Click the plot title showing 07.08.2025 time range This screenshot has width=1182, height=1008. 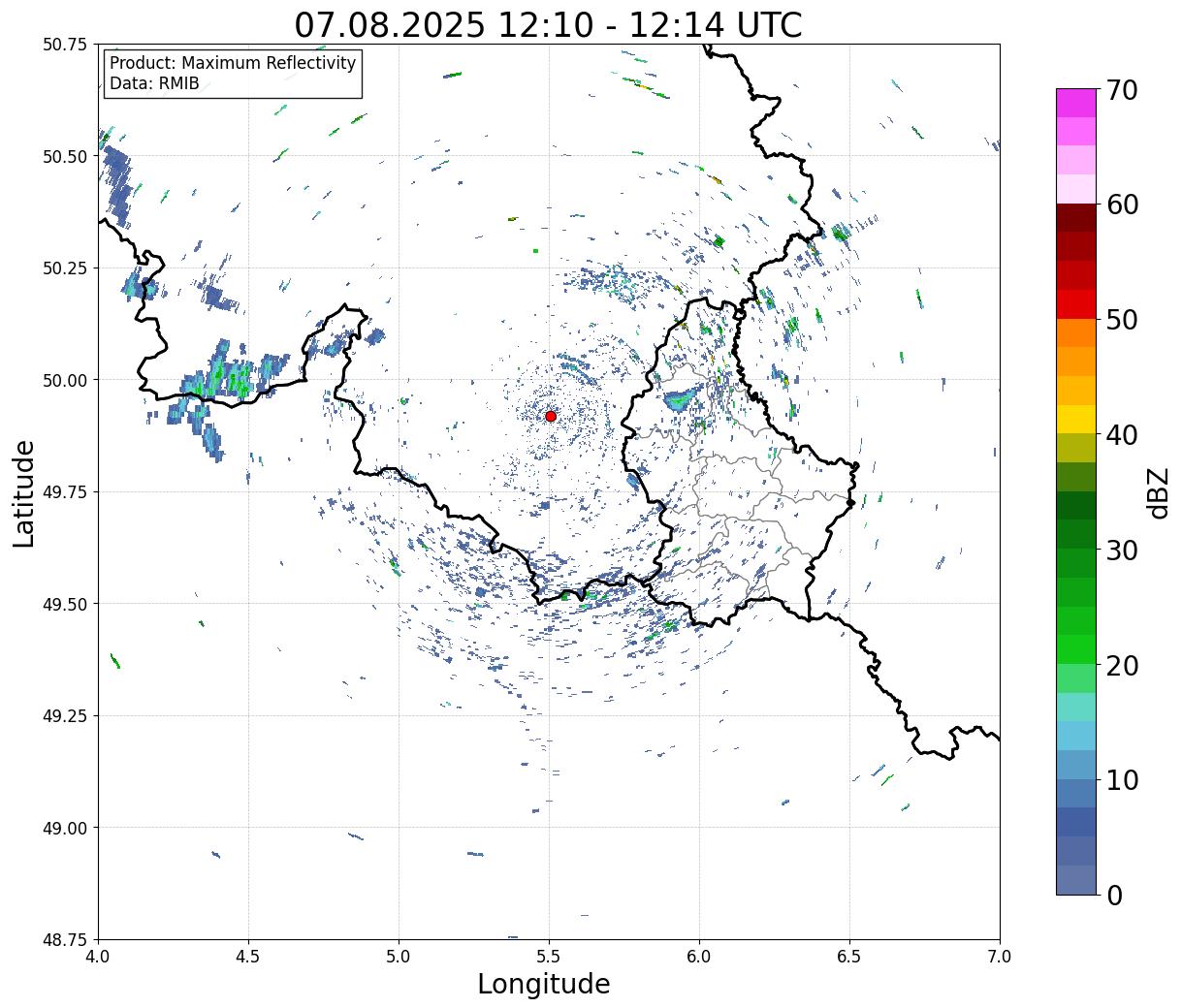(x=549, y=24)
